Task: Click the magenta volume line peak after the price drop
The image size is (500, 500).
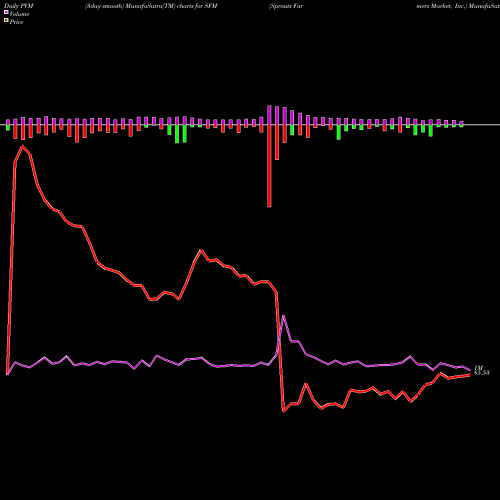Action: (x=283, y=316)
